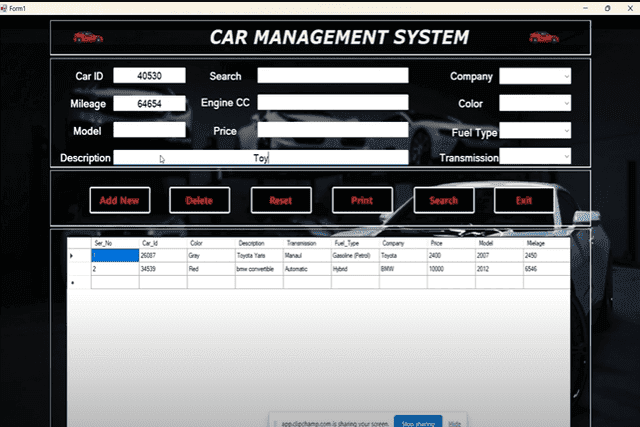Focus the Model input field
The width and height of the screenshot is (640, 427).
click(149, 130)
